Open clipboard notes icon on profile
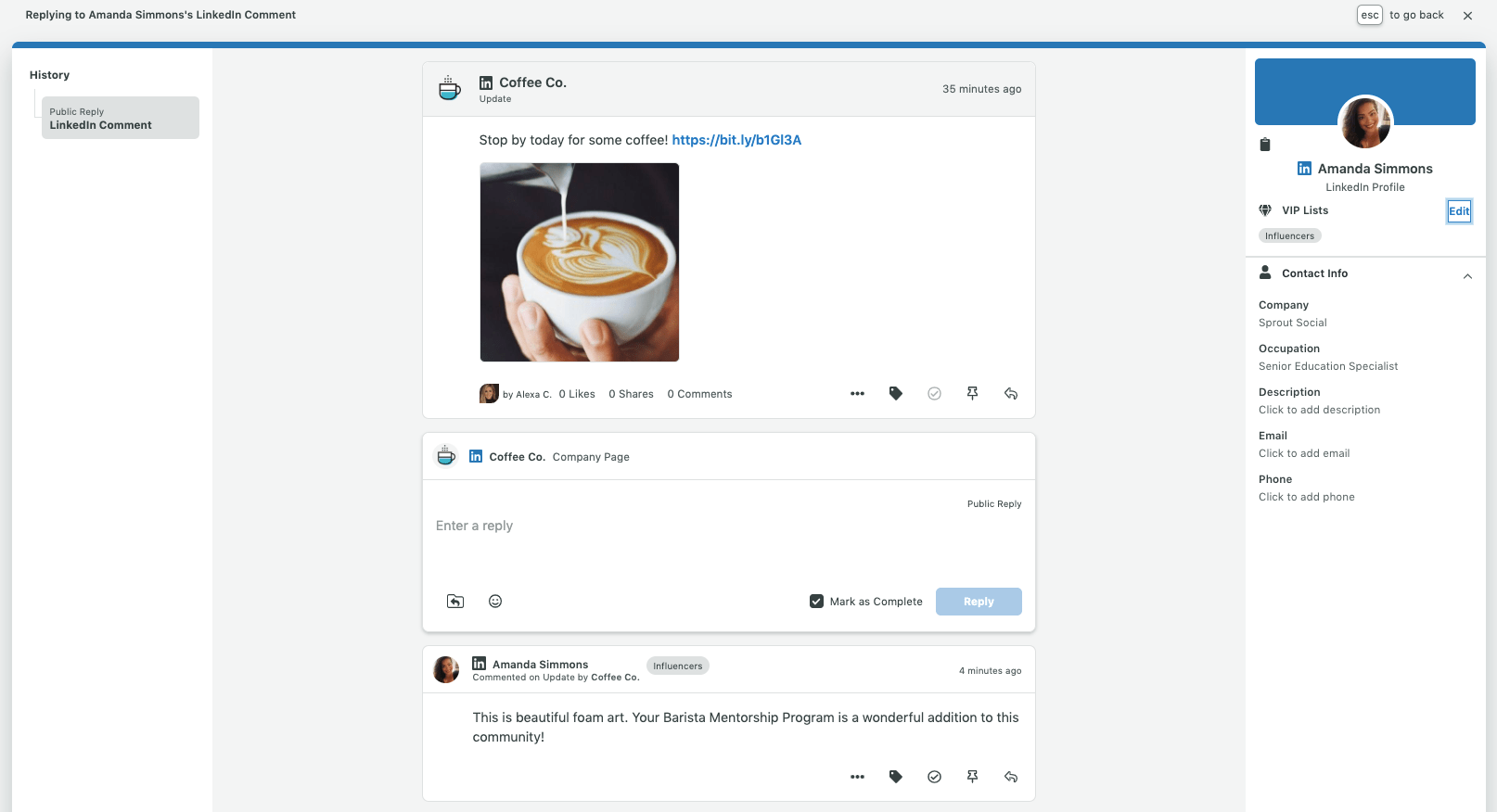 click(1265, 145)
